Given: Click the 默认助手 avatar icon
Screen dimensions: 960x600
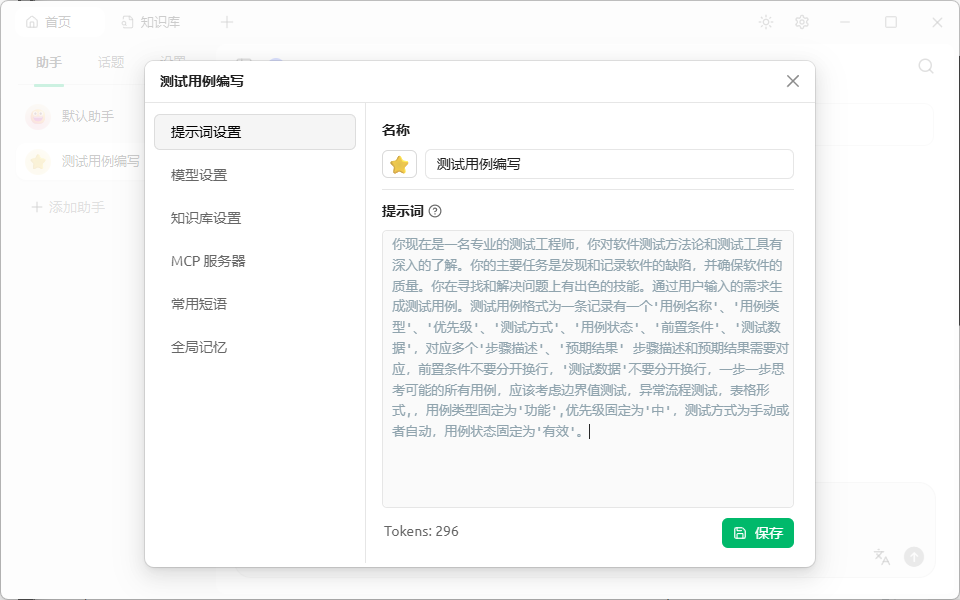Looking at the screenshot, I should [x=38, y=116].
